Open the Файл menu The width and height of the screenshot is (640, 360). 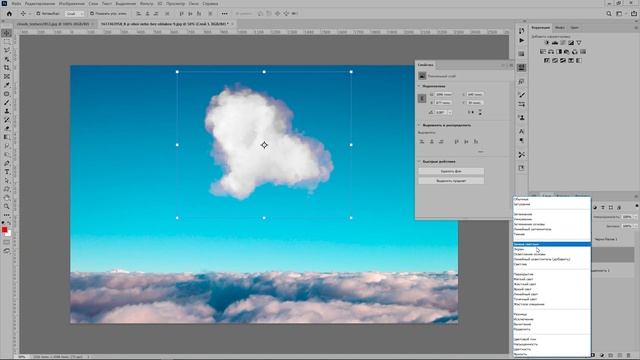pos(16,4)
